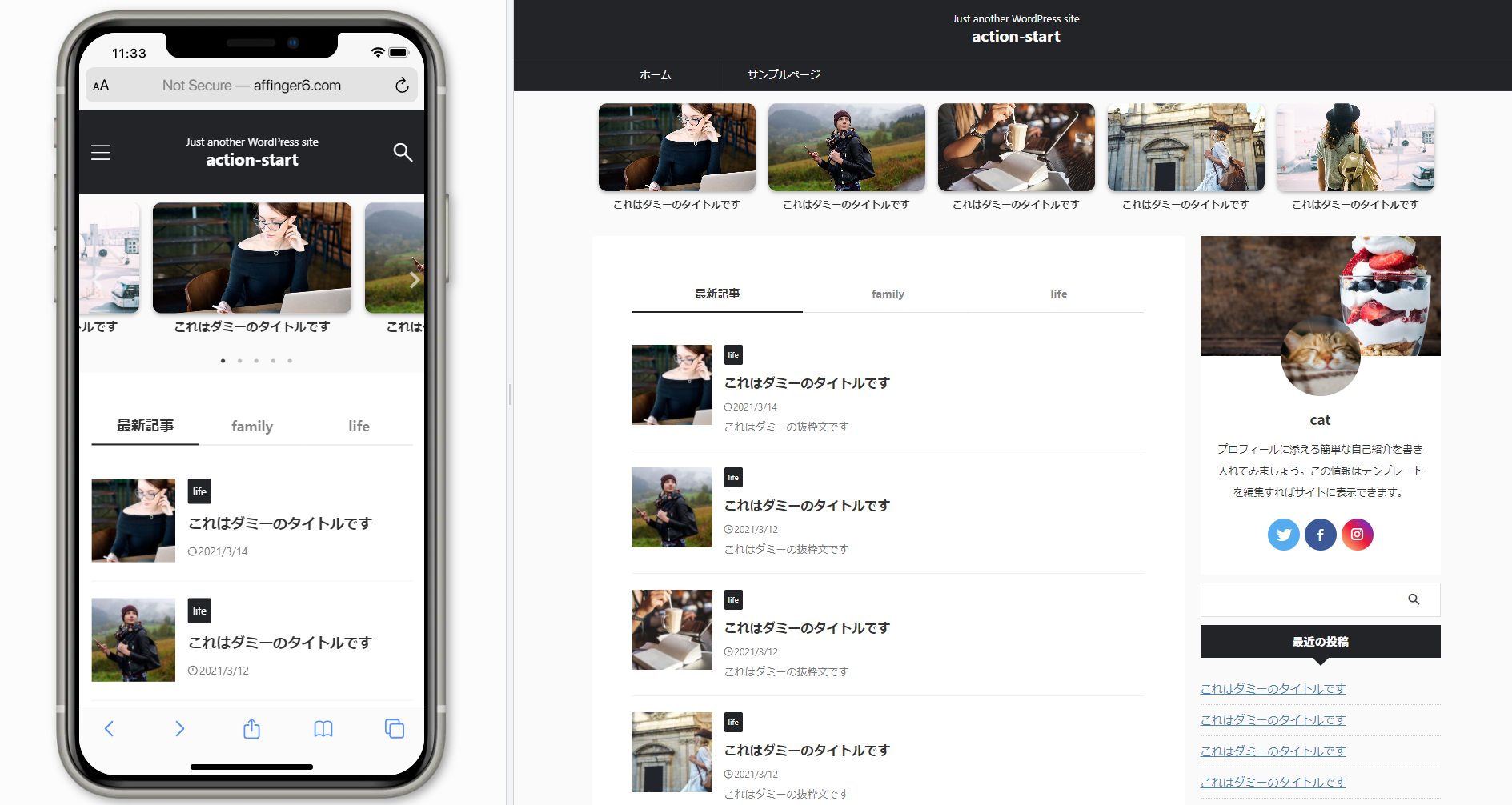Reload page in the Safari address bar
The image size is (1512, 805).
pos(402,86)
